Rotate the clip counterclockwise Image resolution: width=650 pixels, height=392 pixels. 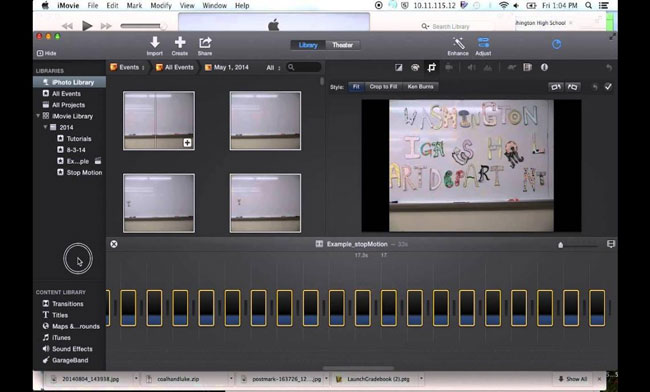coord(556,87)
